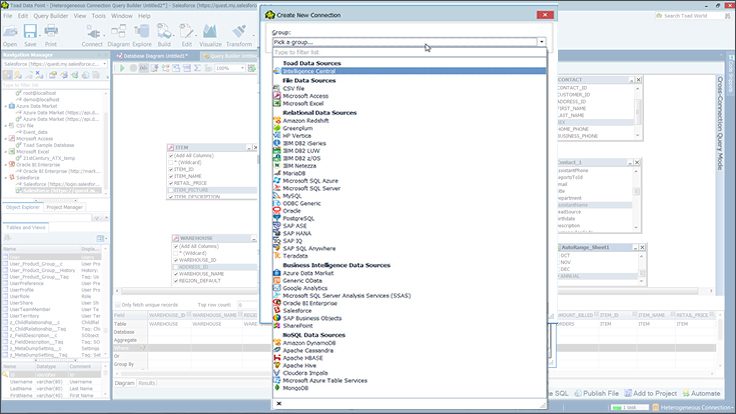Choose Google Analytics from the list
736x414 pixels.
tap(306, 287)
